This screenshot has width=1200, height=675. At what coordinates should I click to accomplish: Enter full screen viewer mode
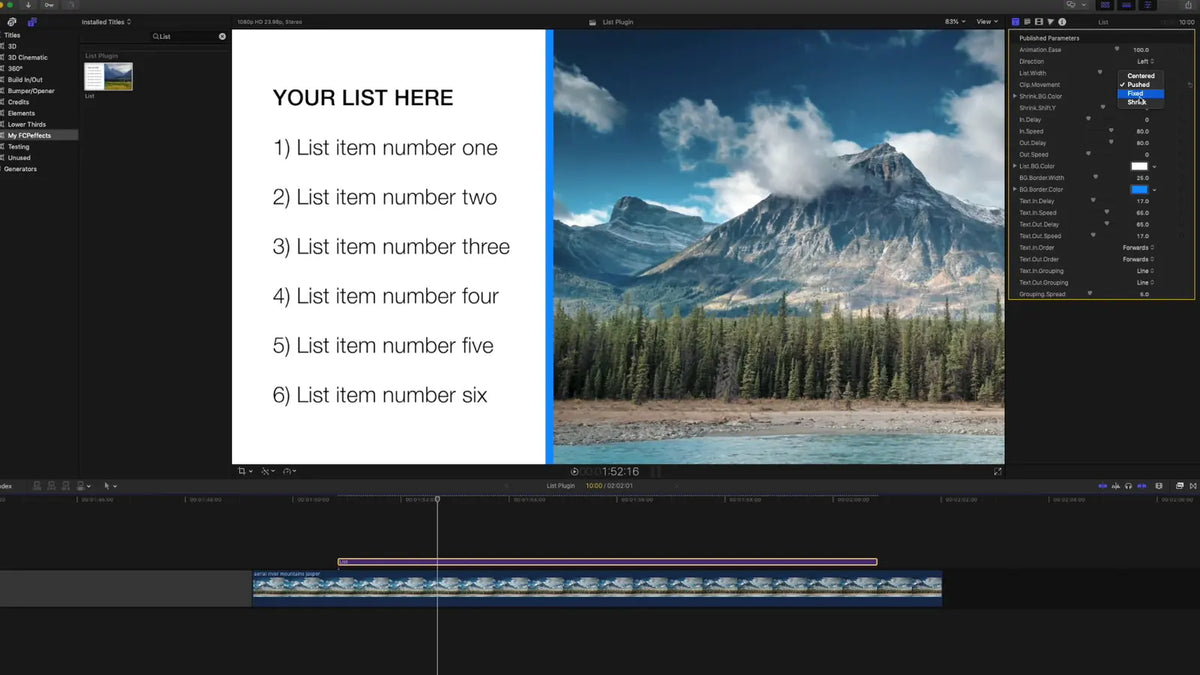click(x=998, y=471)
